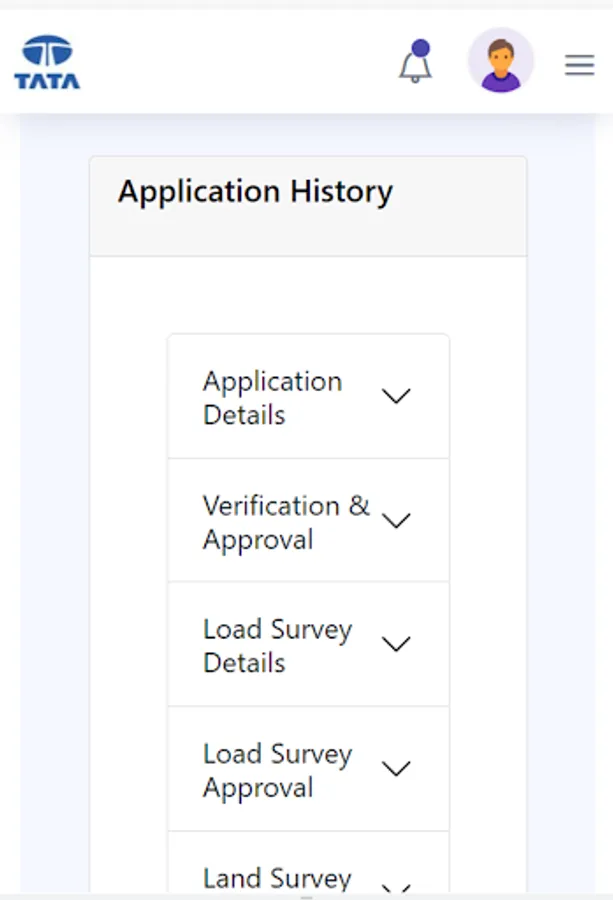Open the notifications bell
613x900 pixels.
pyautogui.click(x=415, y=67)
